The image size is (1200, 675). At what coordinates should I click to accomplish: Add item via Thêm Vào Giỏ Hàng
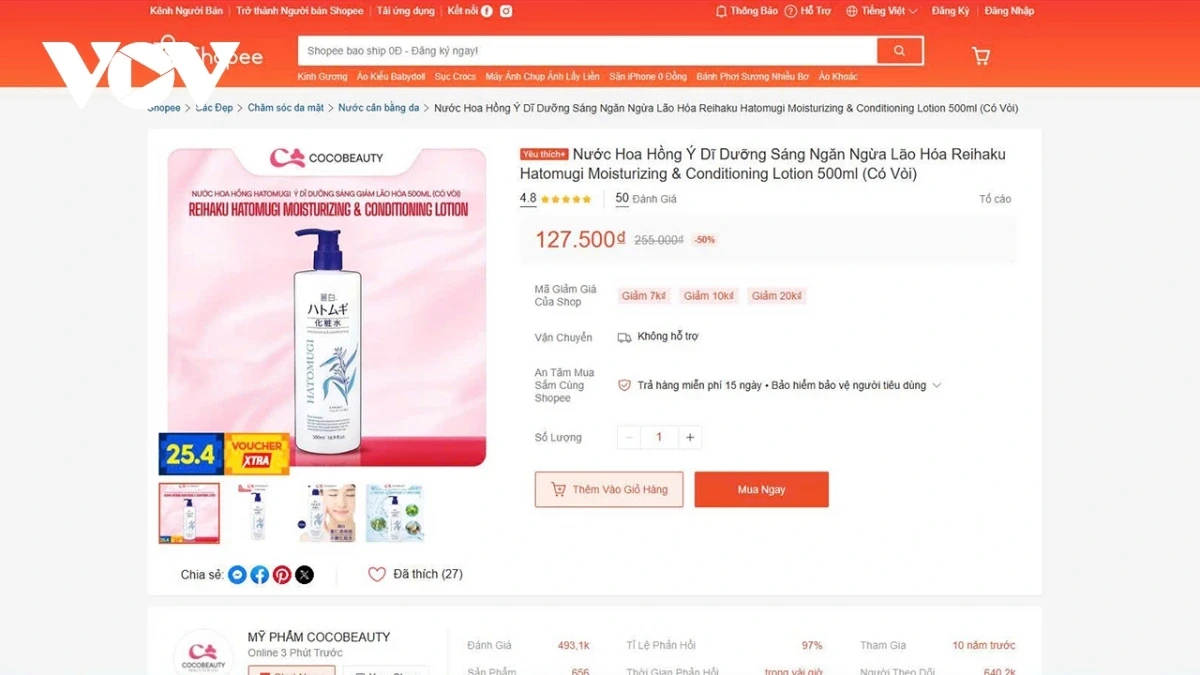[609, 490]
